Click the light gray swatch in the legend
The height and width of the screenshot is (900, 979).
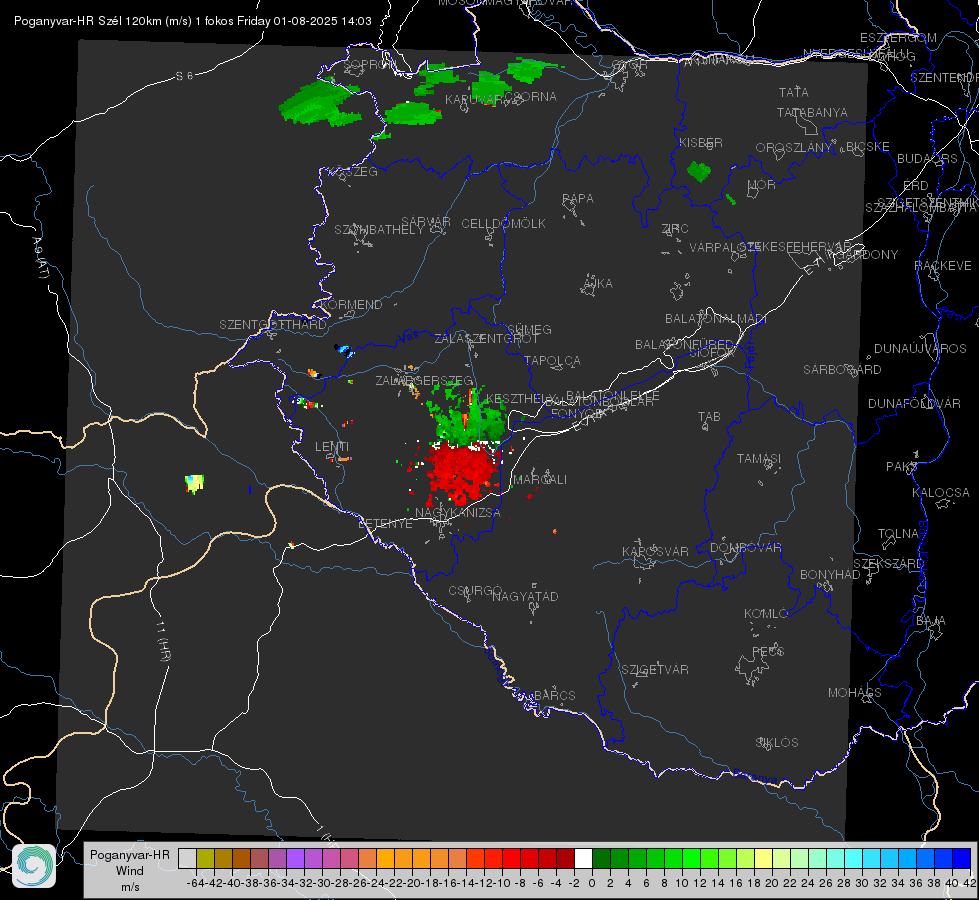(x=187, y=858)
